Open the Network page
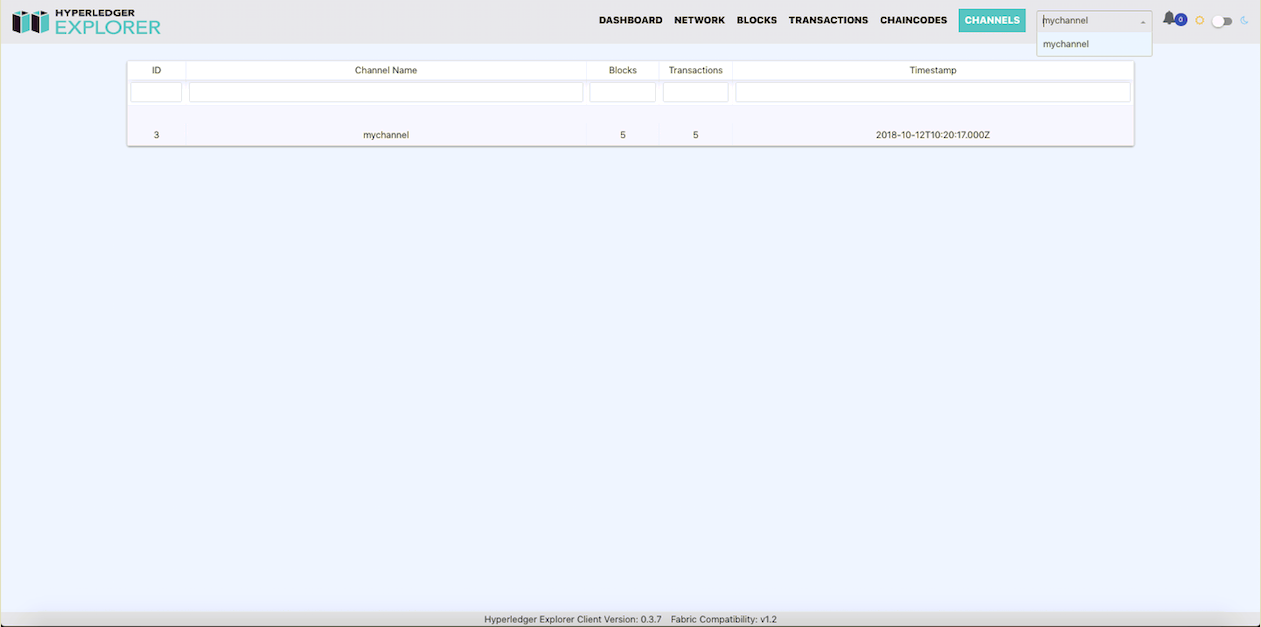Image resolution: width=1261 pixels, height=627 pixels. tap(700, 20)
